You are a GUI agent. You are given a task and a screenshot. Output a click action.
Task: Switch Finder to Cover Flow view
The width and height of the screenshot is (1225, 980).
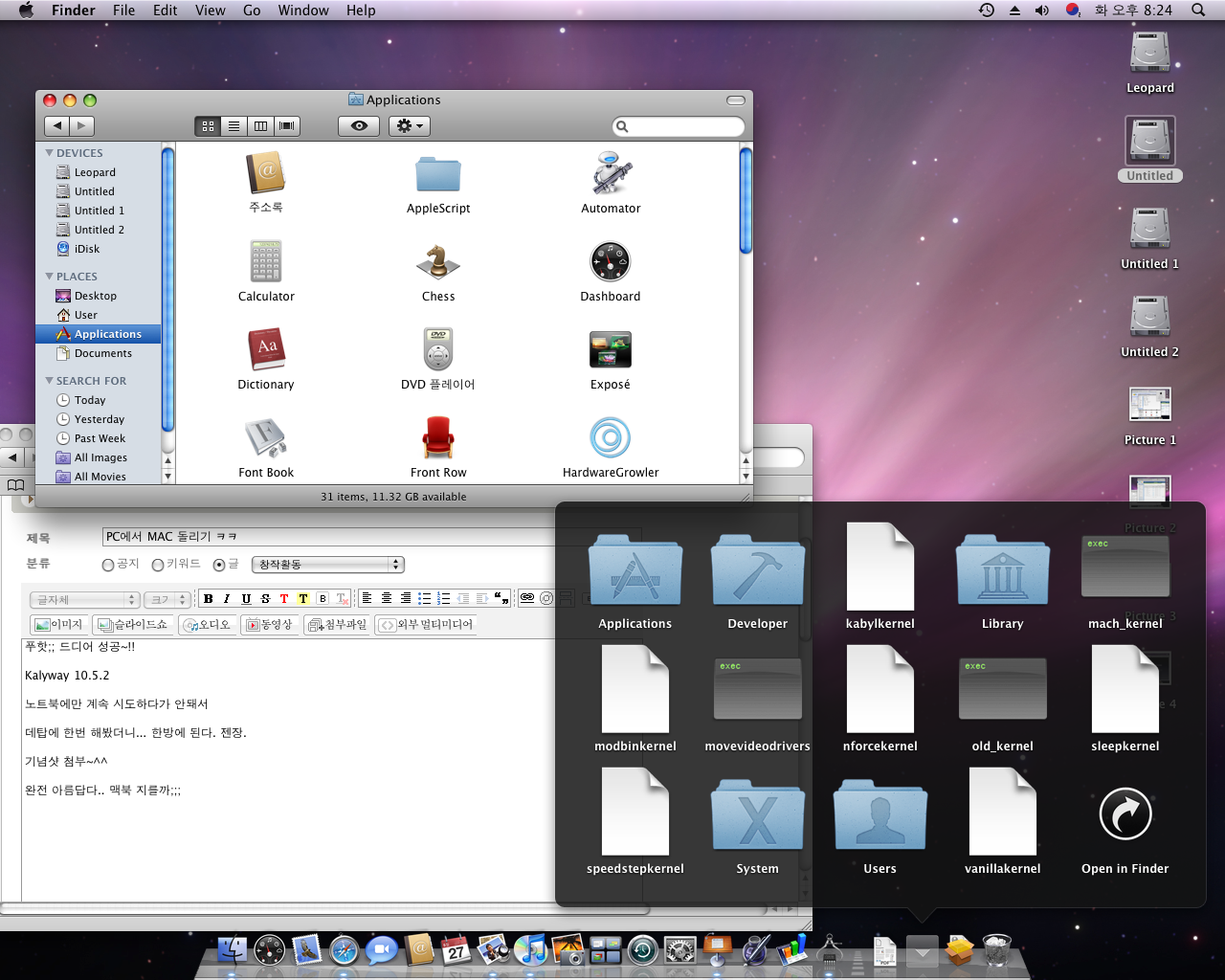(x=287, y=126)
